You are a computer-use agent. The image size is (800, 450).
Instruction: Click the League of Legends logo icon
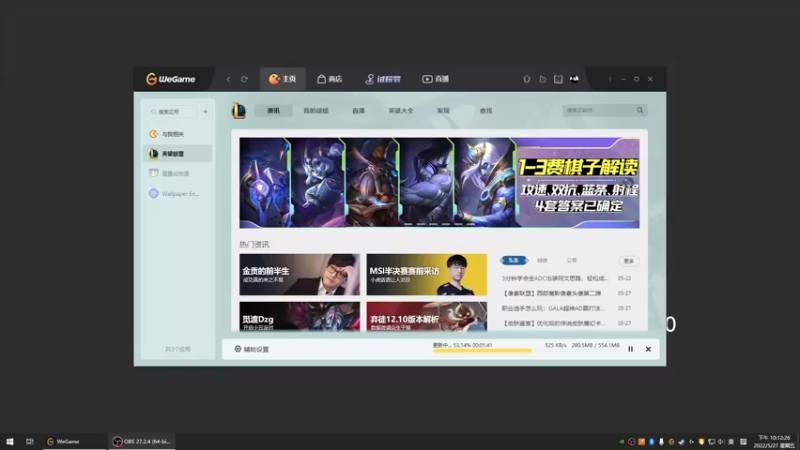pos(239,111)
